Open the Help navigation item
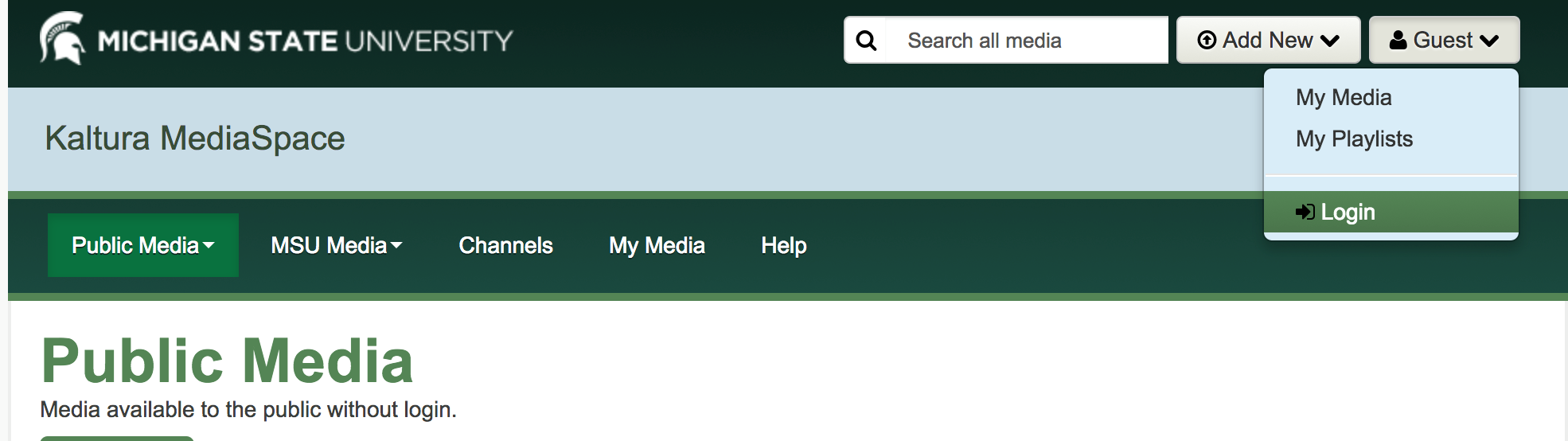1568x441 pixels. (x=784, y=245)
